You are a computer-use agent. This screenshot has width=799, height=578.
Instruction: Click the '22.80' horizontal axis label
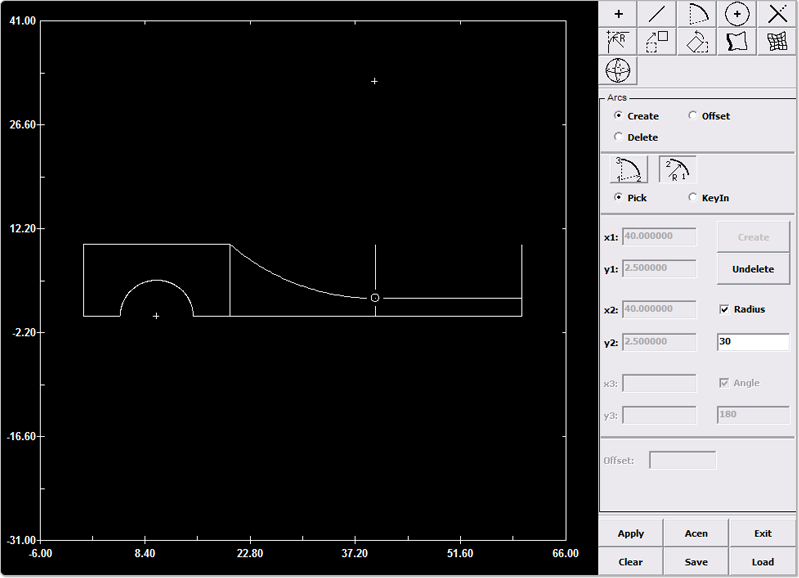click(250, 554)
